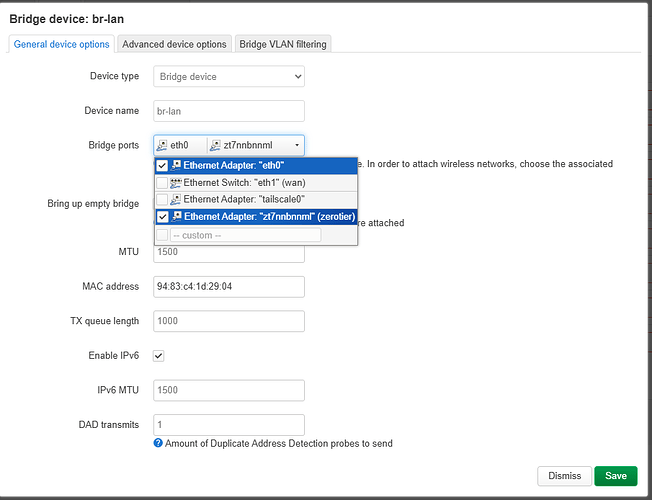Click zt7nnbnnml icon in Bridge ports field

click(x=215, y=145)
